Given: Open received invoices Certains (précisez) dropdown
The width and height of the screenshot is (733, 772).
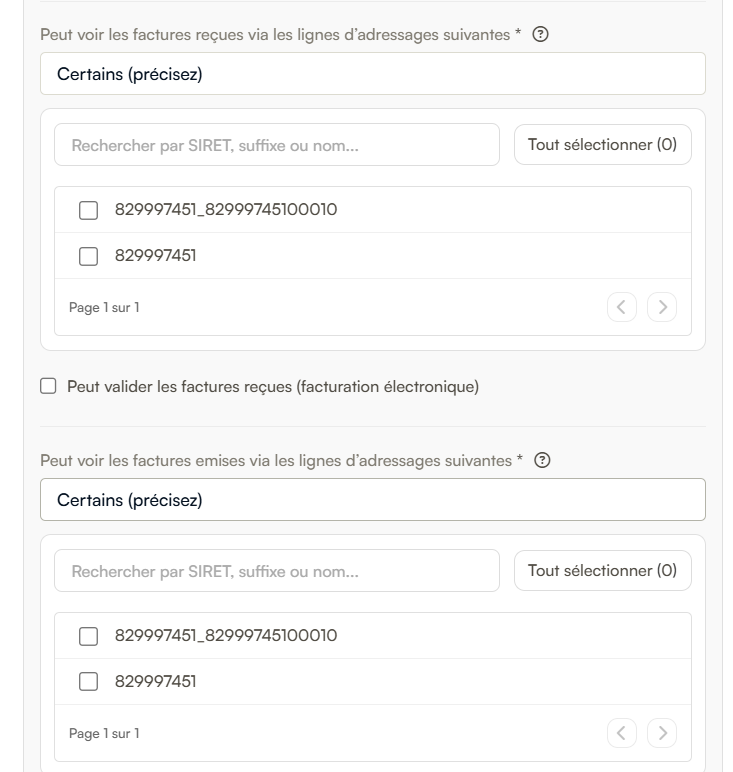Looking at the screenshot, I should pos(373,74).
